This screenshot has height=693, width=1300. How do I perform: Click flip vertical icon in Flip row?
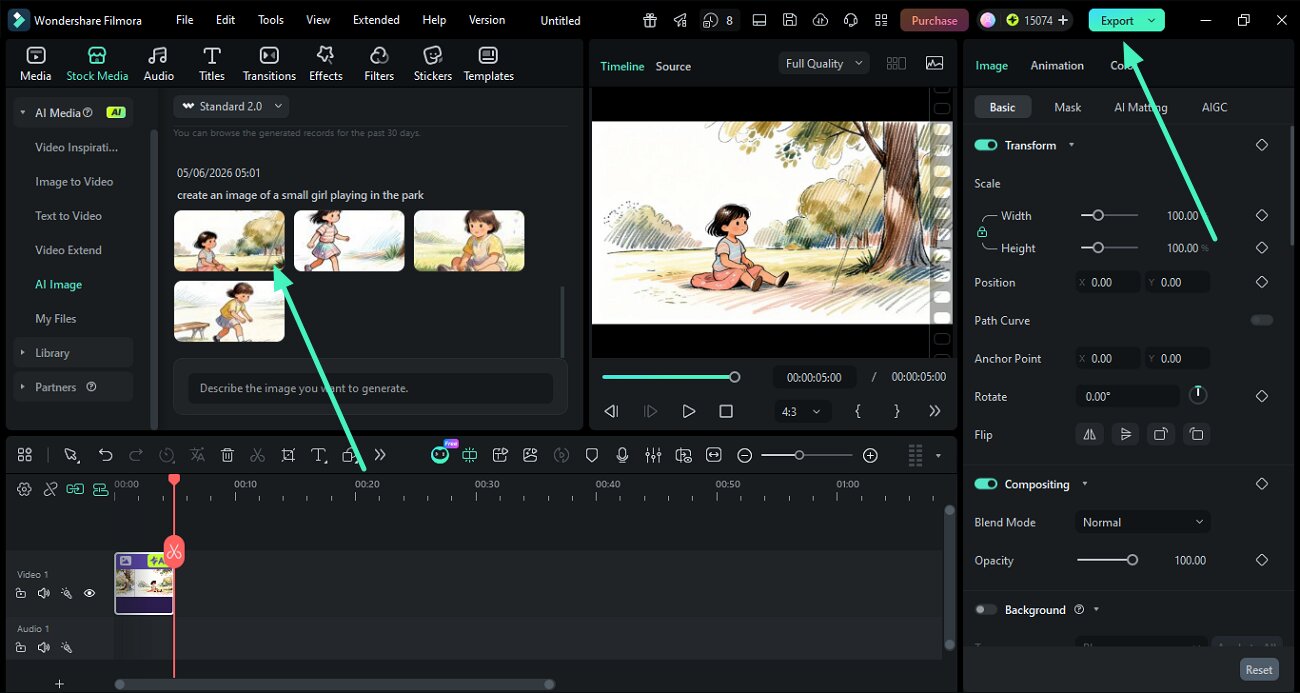tap(1125, 434)
